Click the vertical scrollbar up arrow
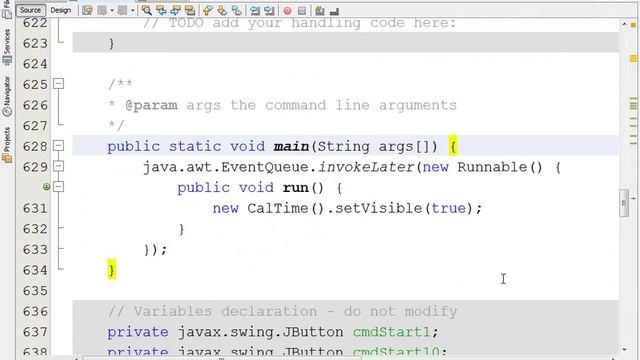This screenshot has width=640, height=360. pyautogui.click(x=624, y=24)
